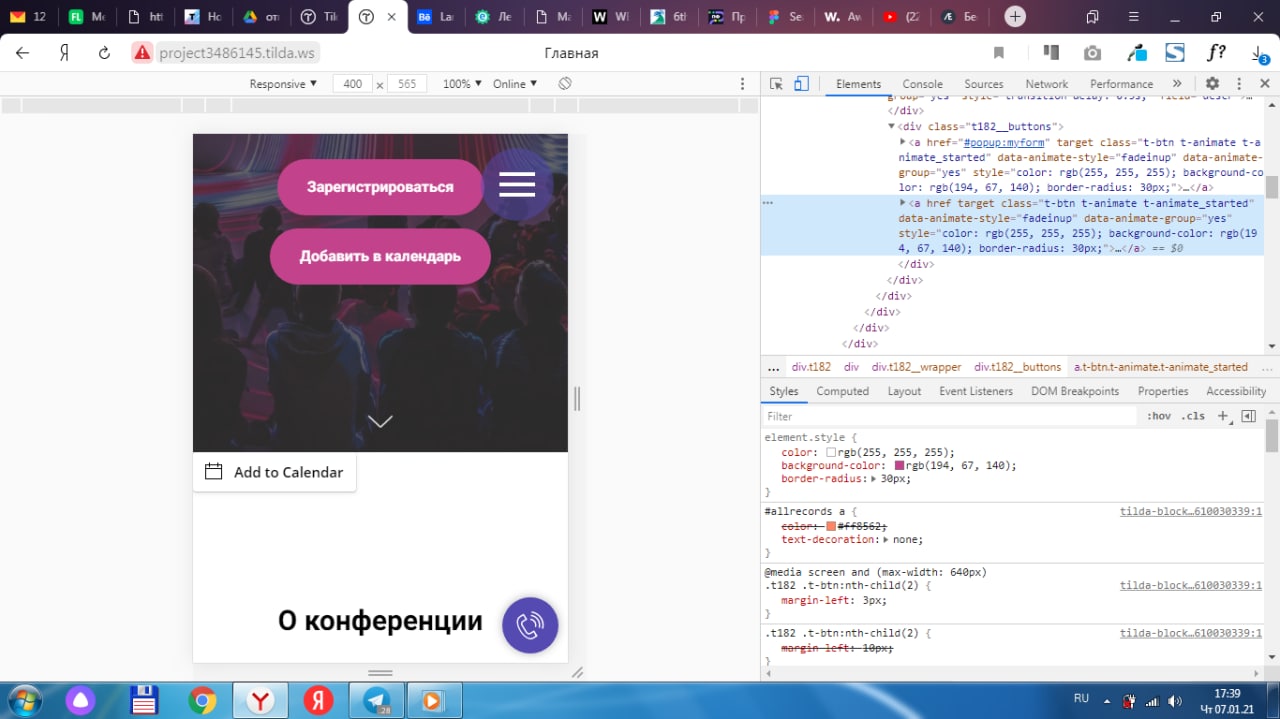
Task: Open DevTools settings gear
Action: 1212,84
